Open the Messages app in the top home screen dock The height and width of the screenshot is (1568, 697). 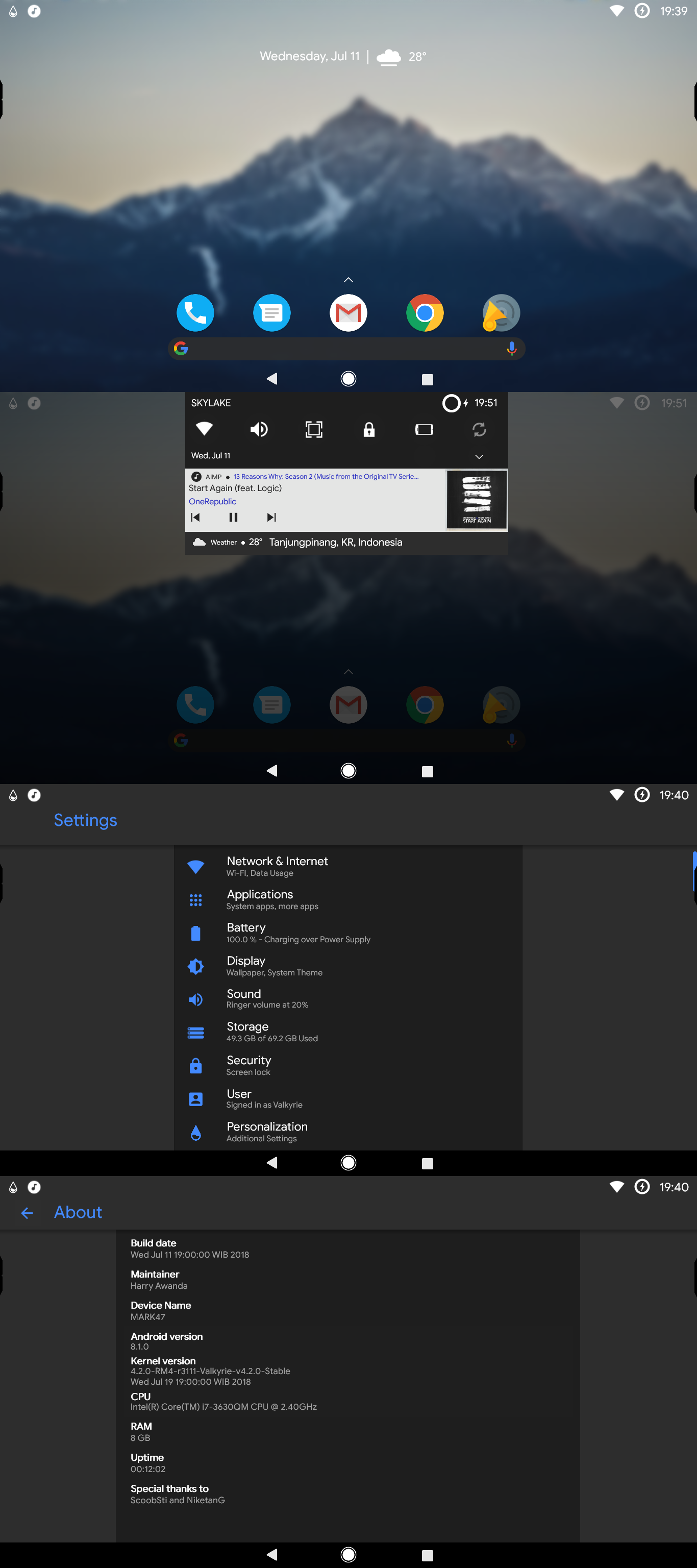tap(271, 313)
